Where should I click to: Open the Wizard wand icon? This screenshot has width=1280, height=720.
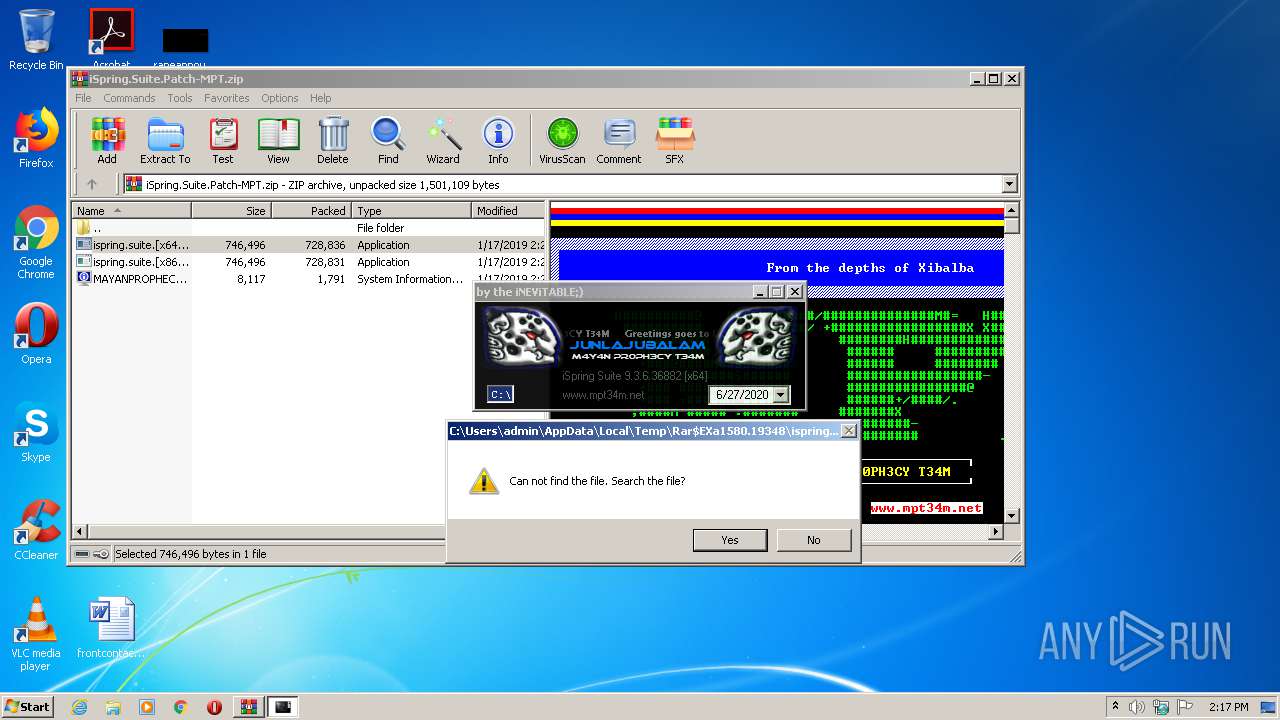[443, 140]
